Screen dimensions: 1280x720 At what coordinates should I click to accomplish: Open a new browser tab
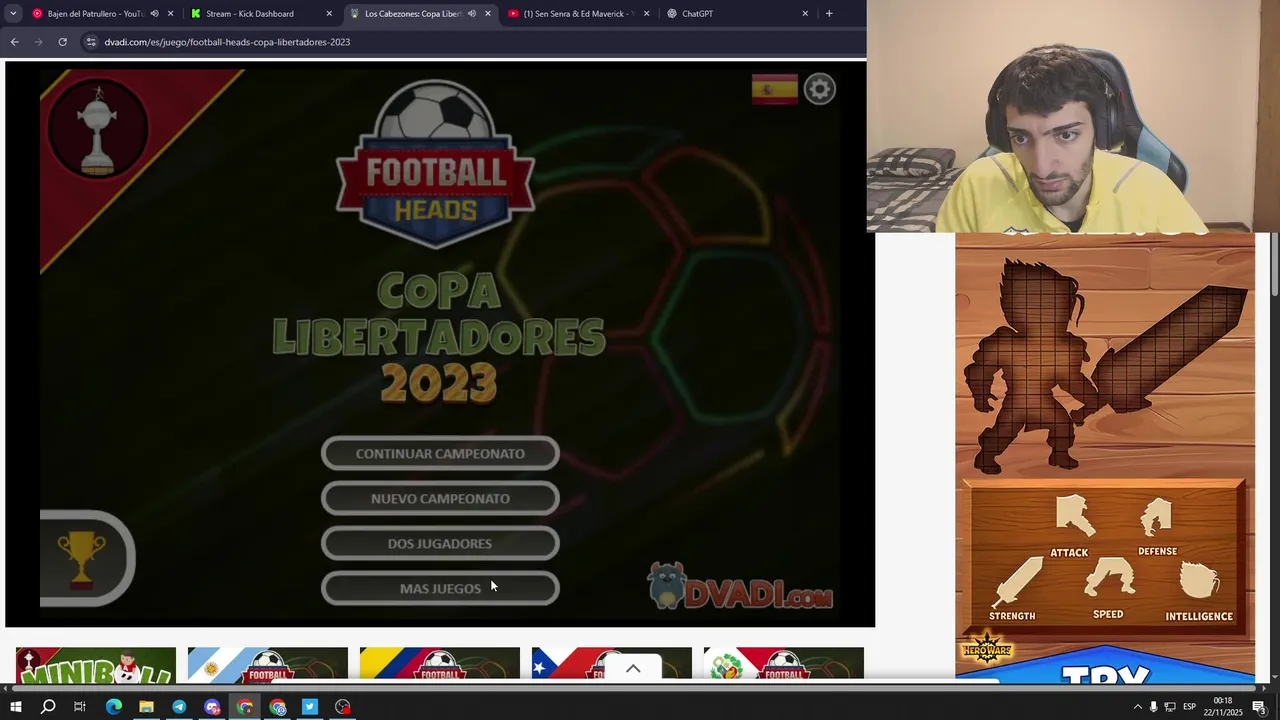click(x=829, y=14)
